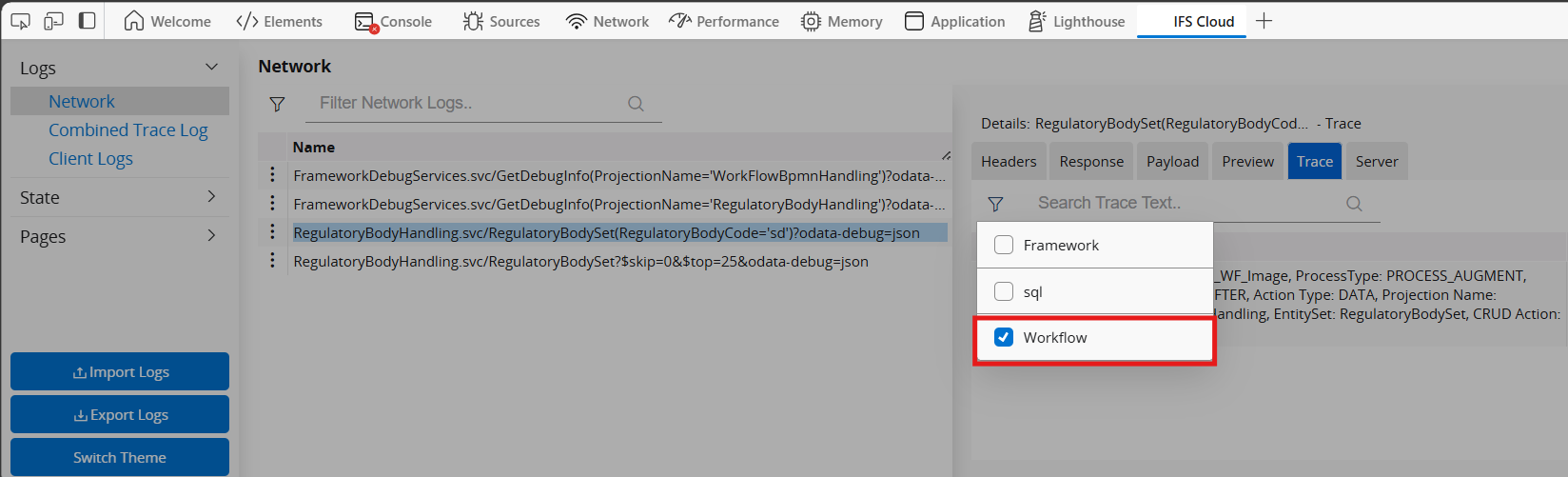Click the Export Logs button
The height and width of the screenshot is (477, 1568).
point(120,415)
